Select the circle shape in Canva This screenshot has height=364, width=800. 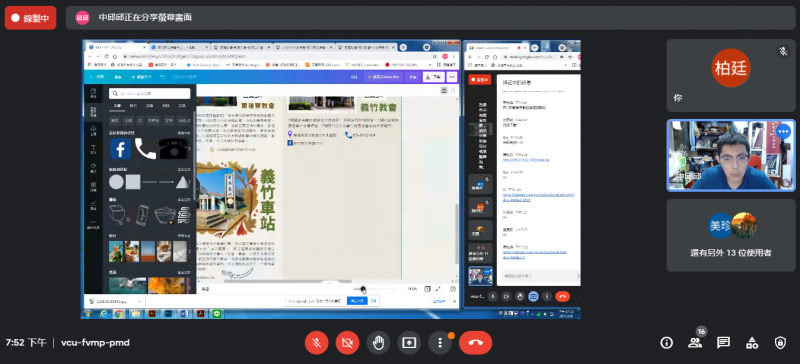point(116,182)
